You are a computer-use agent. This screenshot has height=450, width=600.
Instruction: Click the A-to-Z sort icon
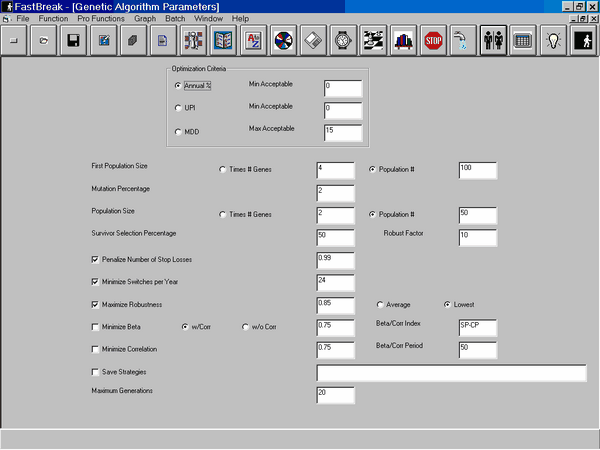point(253,42)
